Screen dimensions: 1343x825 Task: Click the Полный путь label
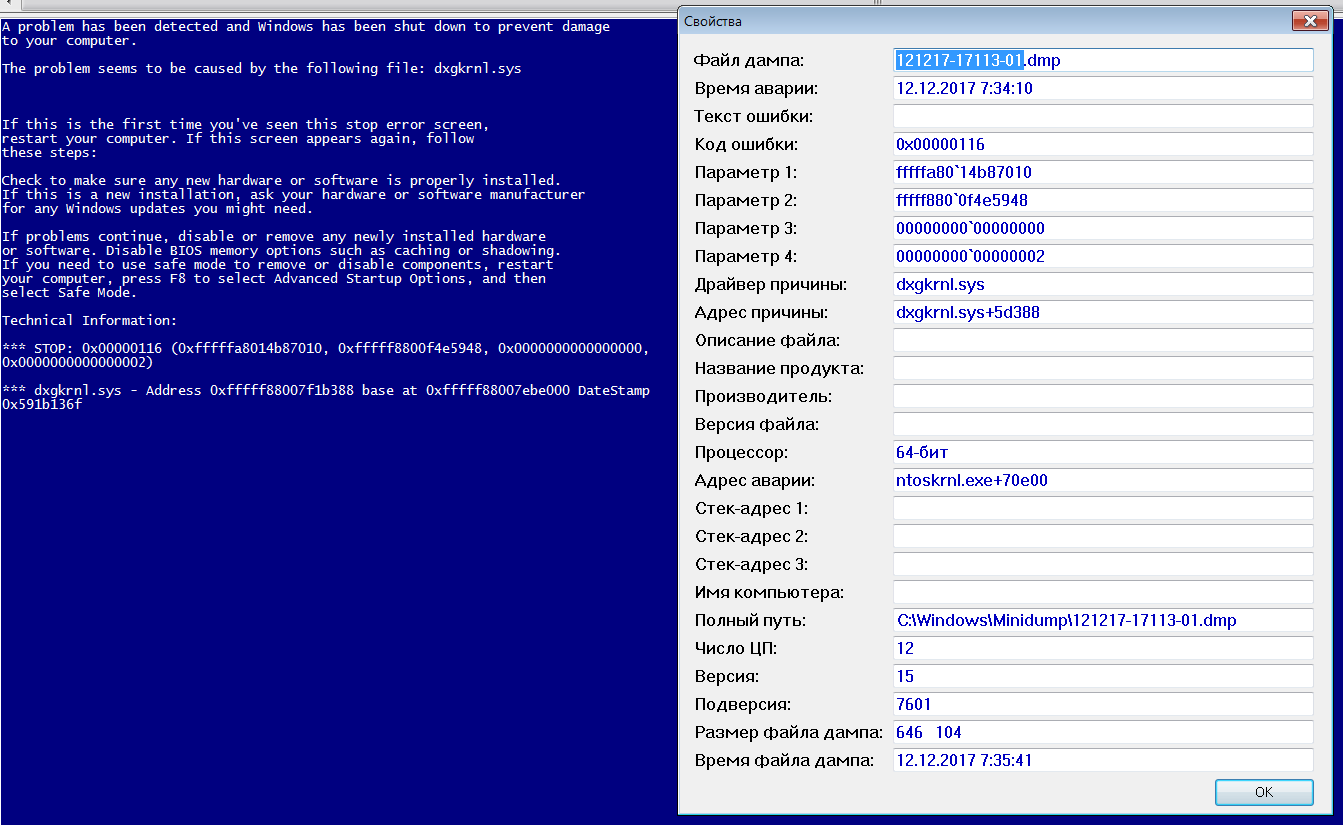tap(750, 620)
